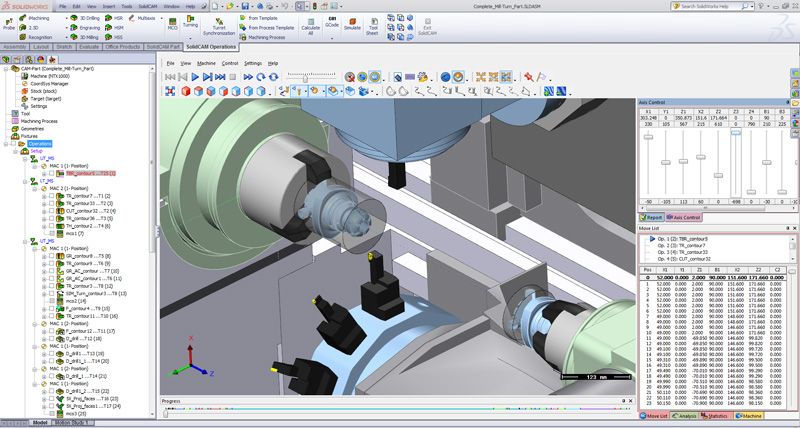Check the TR_contour36 operation checkbox

(52, 218)
